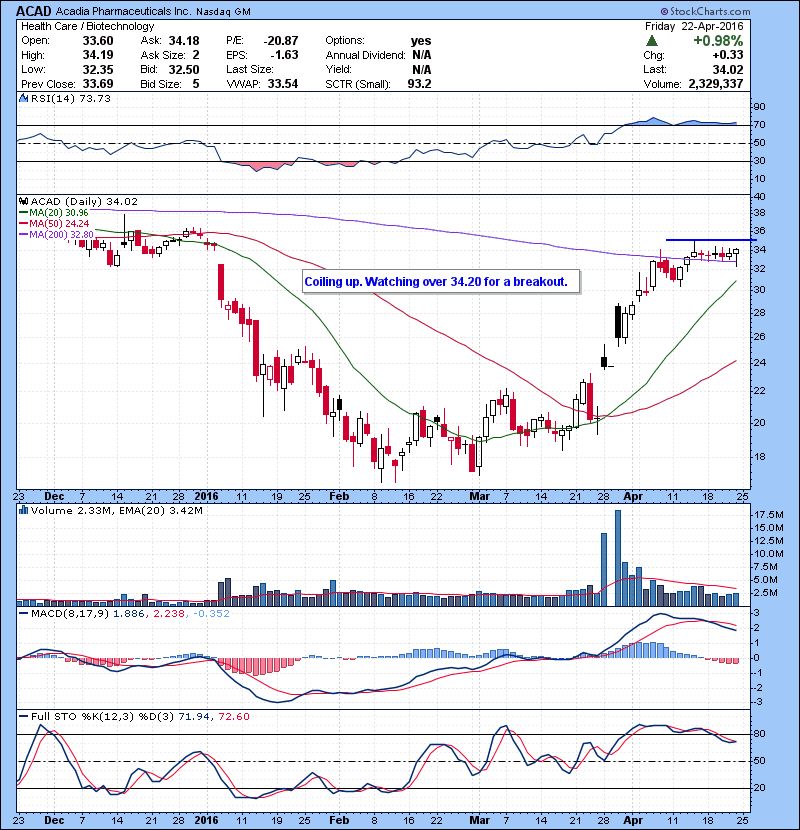This screenshot has width=800, height=830.
Task: Click the Ask 34.18 value
Action: click(x=184, y=41)
